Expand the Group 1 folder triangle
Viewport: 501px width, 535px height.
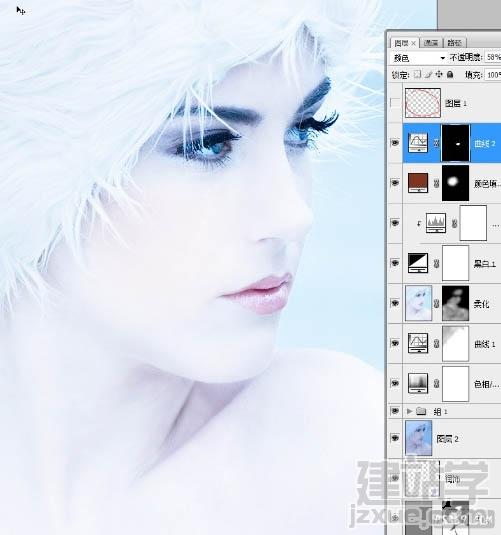pos(410,411)
